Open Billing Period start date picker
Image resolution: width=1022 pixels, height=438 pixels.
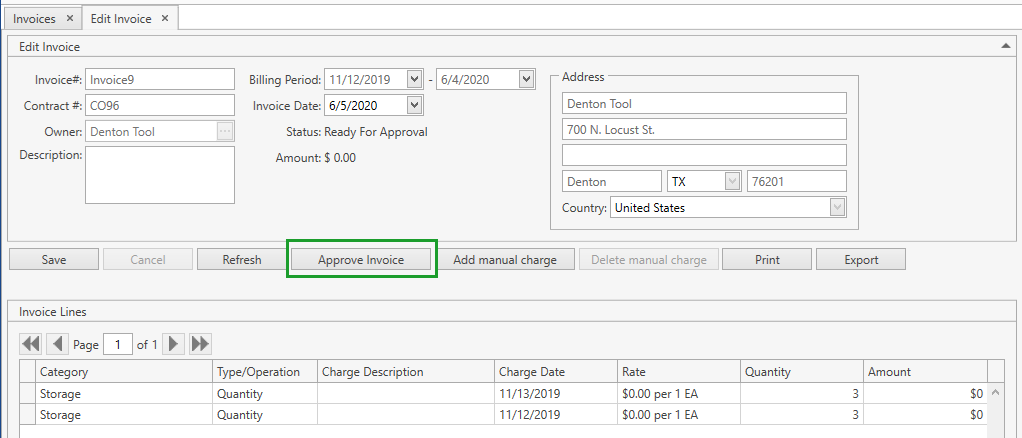[415, 80]
